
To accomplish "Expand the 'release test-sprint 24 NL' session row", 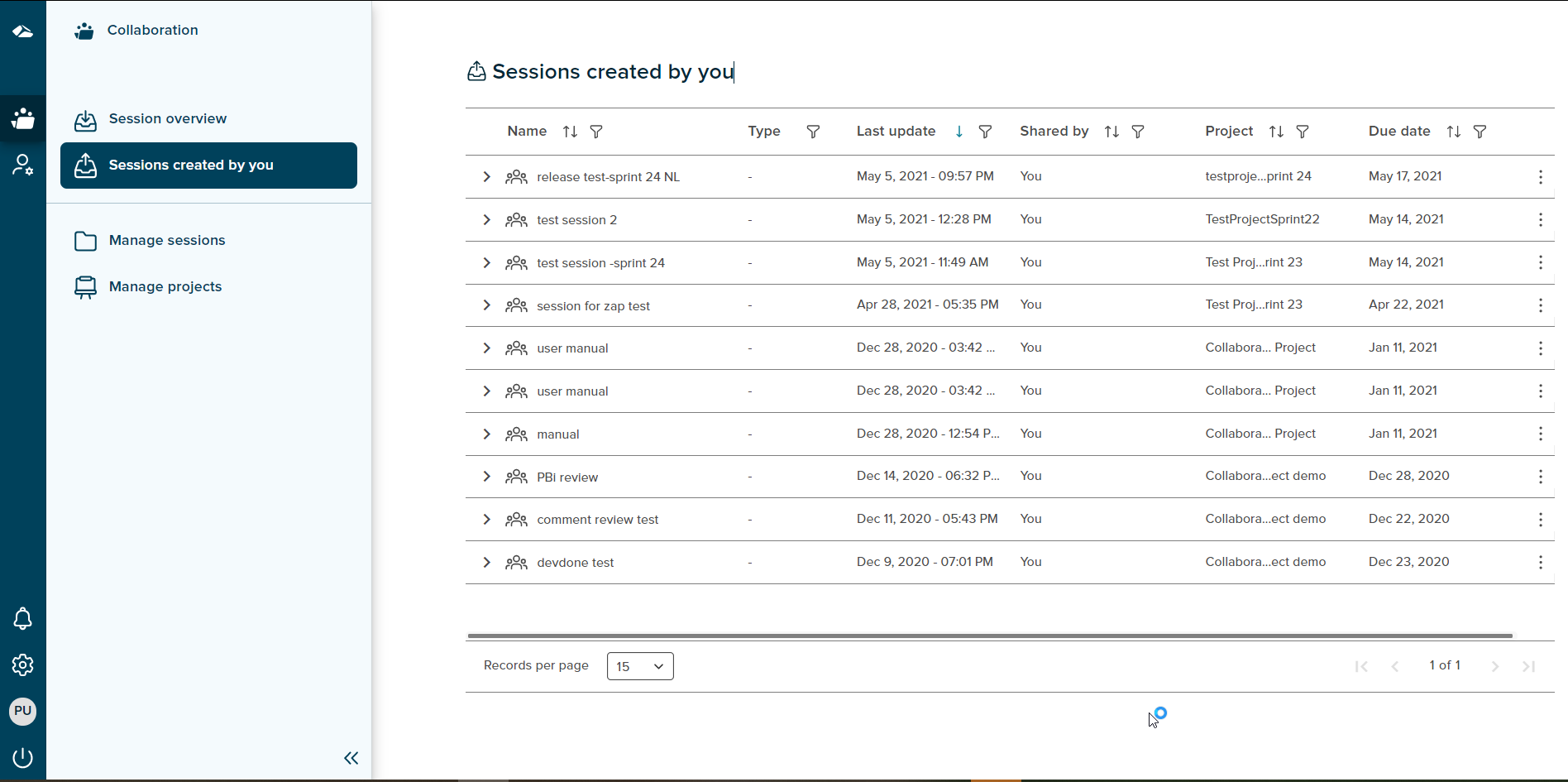I will click(486, 176).
